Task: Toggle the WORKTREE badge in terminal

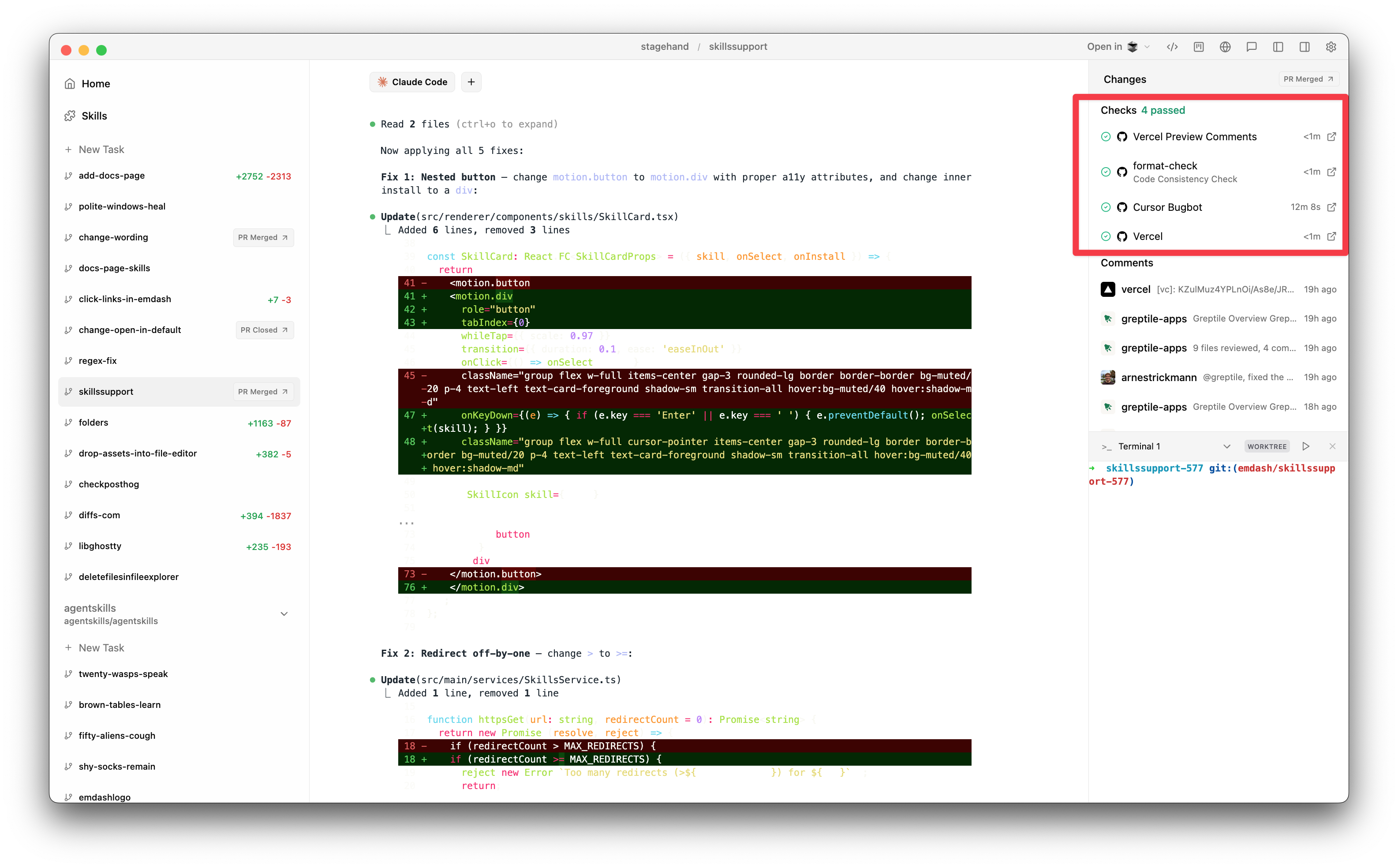Action: (1267, 447)
